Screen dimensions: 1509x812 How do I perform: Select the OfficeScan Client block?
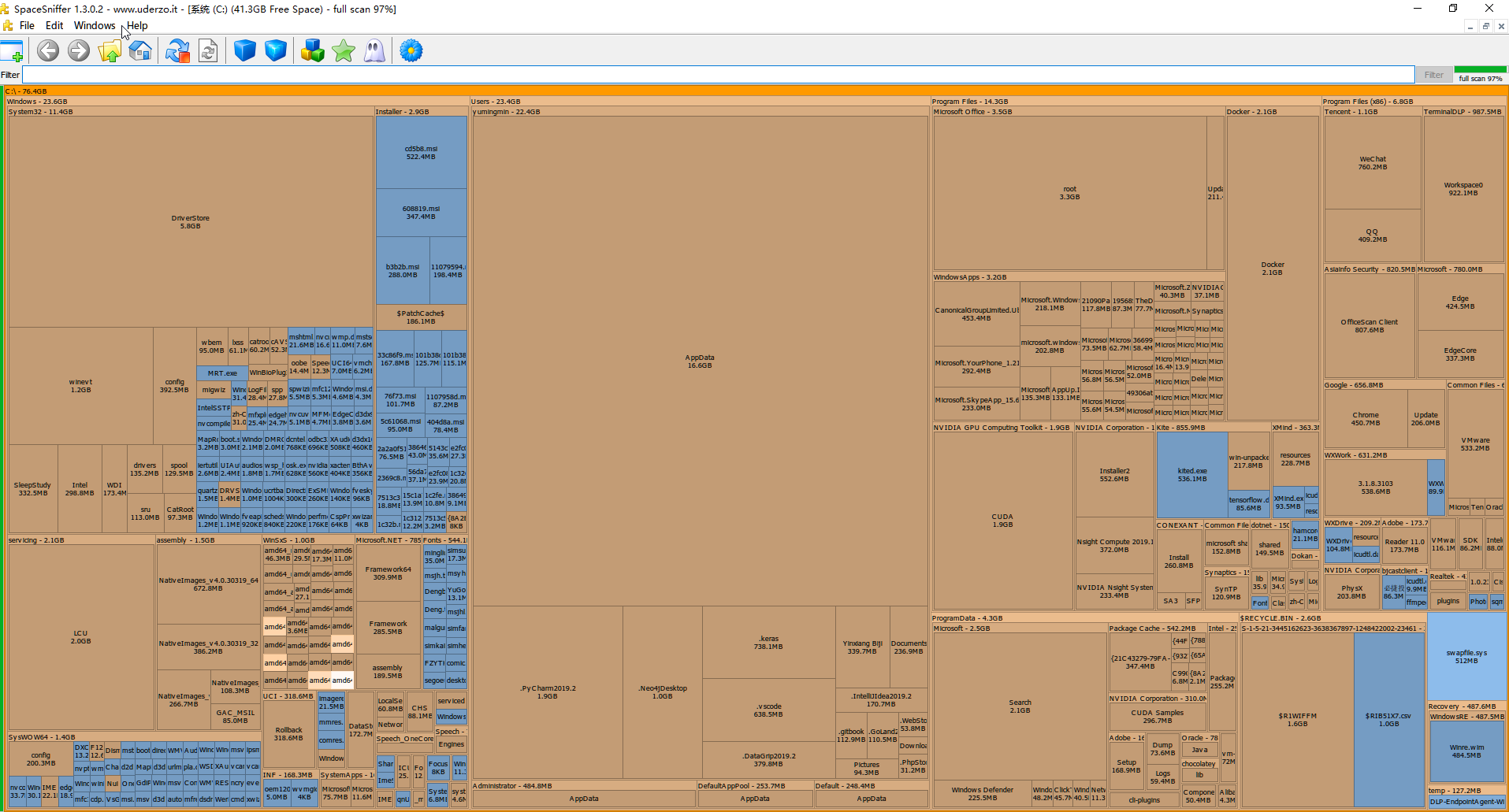tap(1370, 326)
